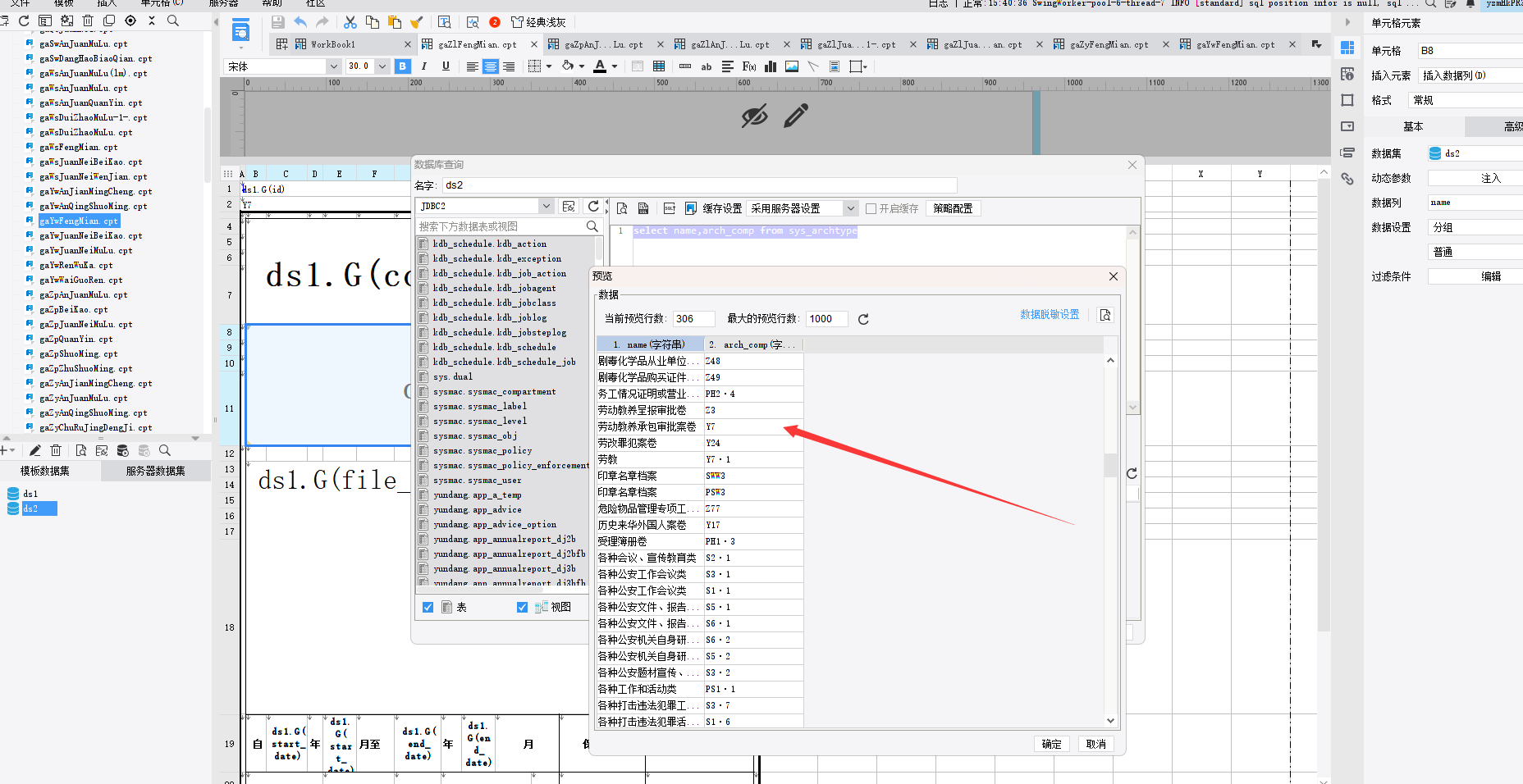Switch to the gaYwFengMian.cpt tab
This screenshot has height=784, width=1523.
1235,44
